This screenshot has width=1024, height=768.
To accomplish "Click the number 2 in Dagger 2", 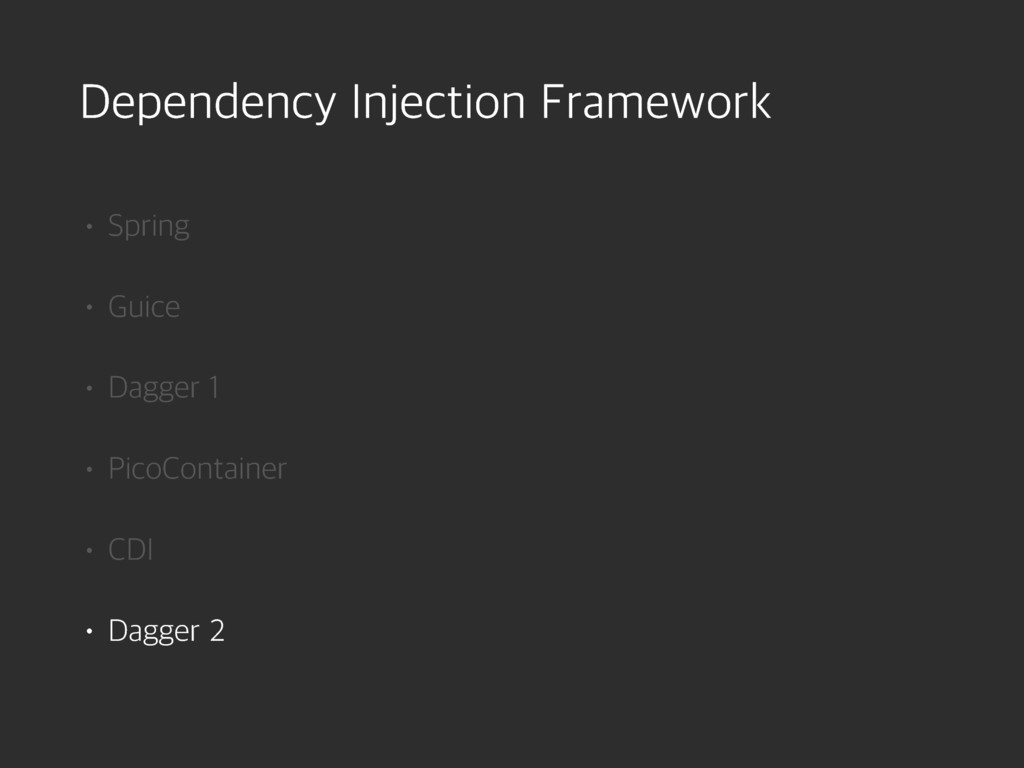I will pyautogui.click(x=217, y=631).
